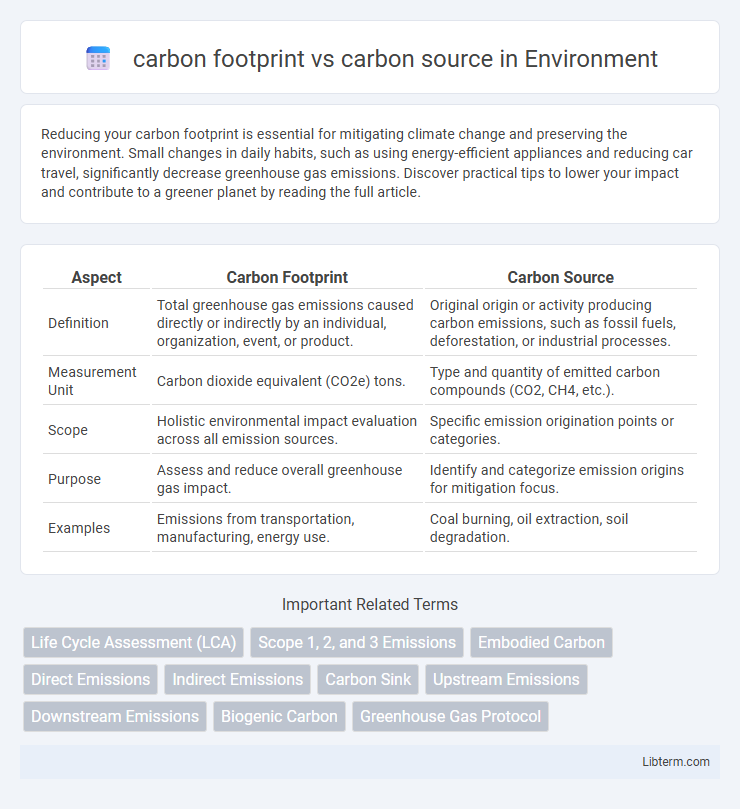Screen dimensions: 740x809
Task: Select the 'Purpose' row label
Action: pos(74,479)
